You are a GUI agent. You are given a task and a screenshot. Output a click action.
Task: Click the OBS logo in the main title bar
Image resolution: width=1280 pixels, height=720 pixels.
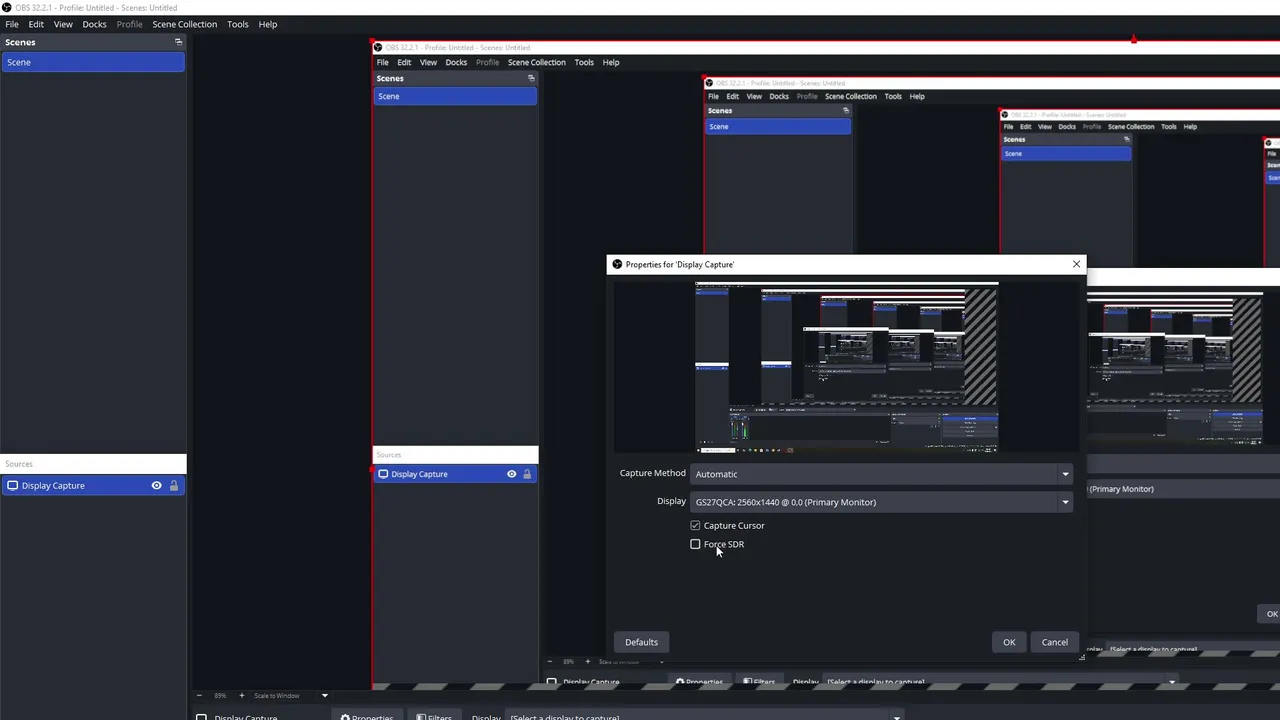click(7, 7)
